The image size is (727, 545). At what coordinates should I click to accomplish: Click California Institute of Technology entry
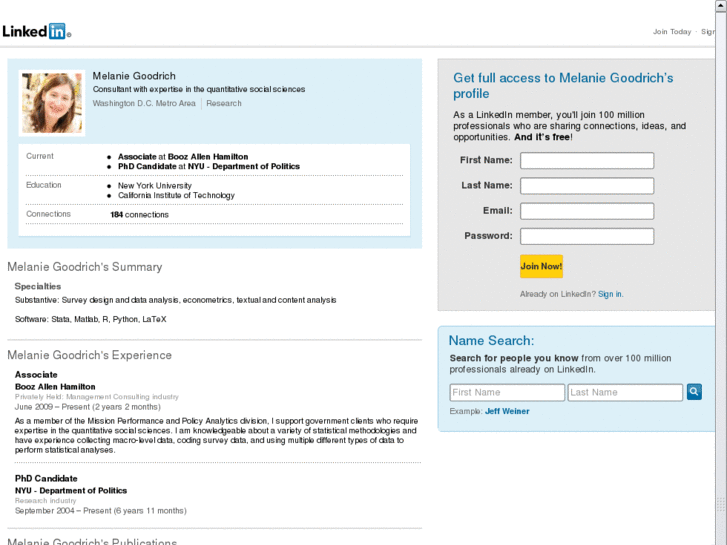click(x=176, y=195)
